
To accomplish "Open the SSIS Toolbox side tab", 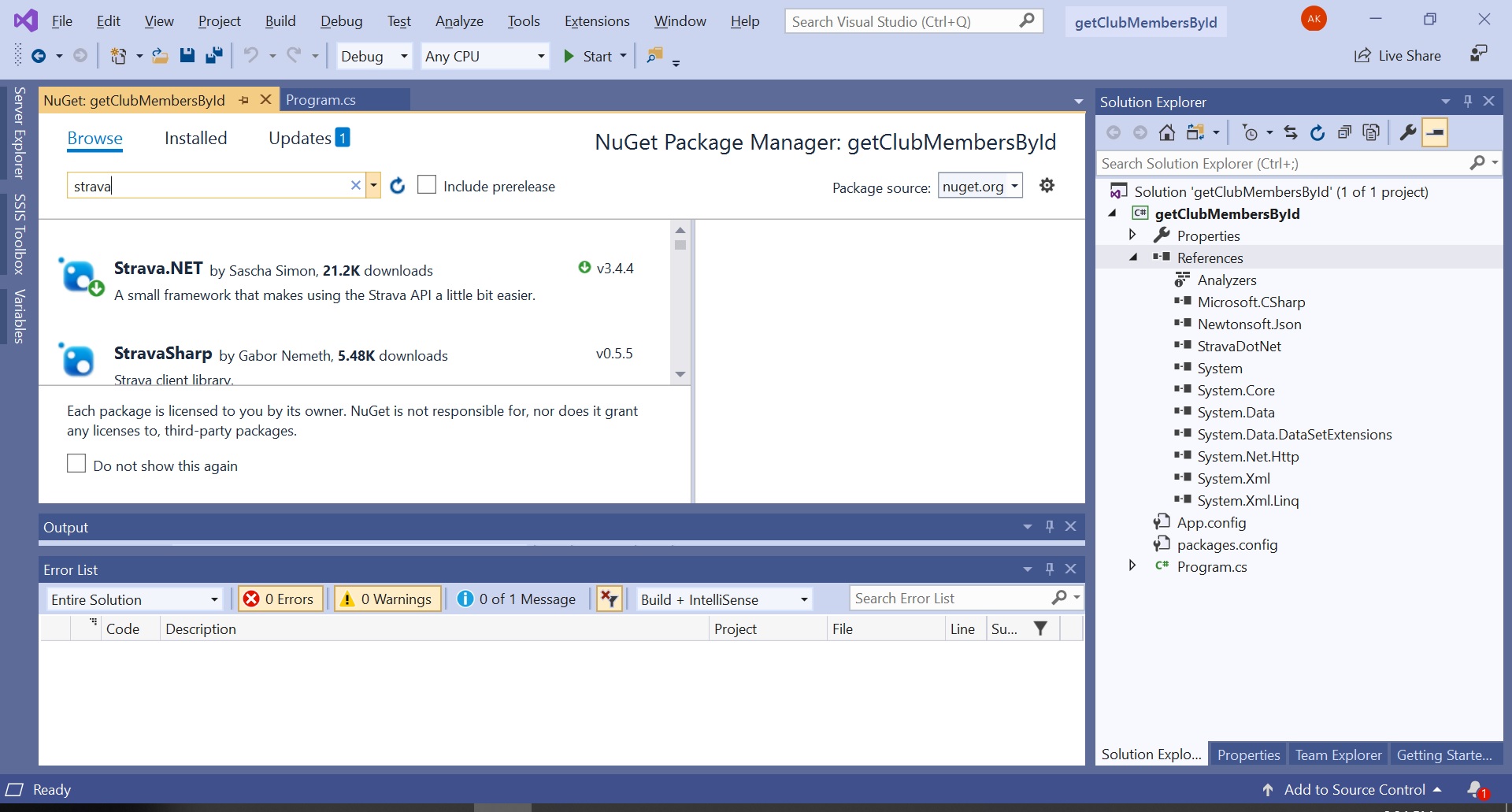I will (x=20, y=234).
